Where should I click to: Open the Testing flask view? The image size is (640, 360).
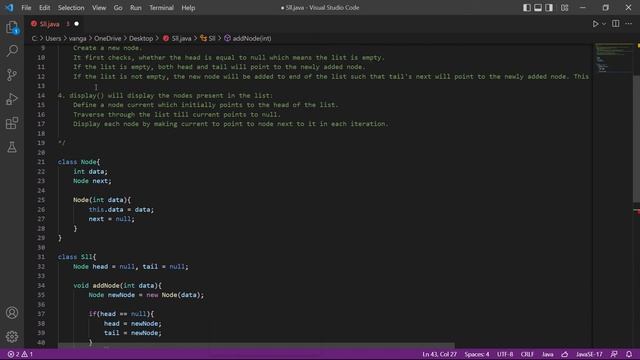coord(12,147)
